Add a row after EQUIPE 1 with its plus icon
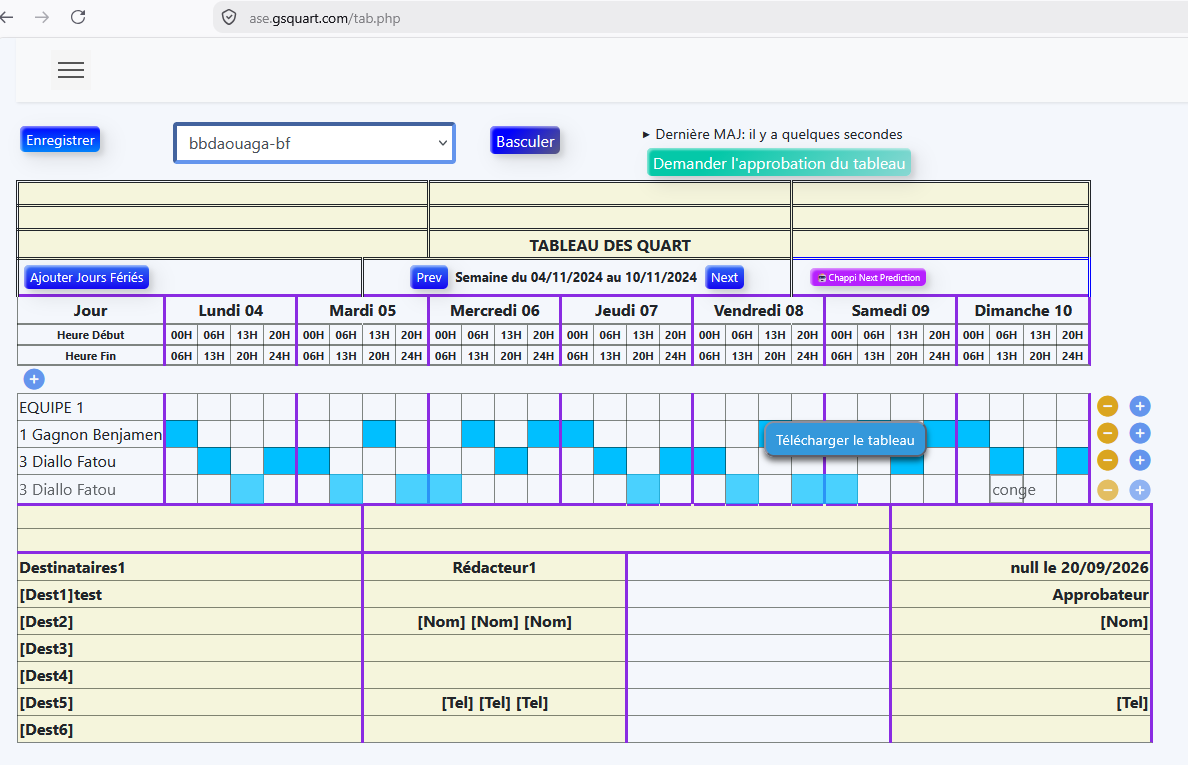1188x765 pixels. [1140, 406]
